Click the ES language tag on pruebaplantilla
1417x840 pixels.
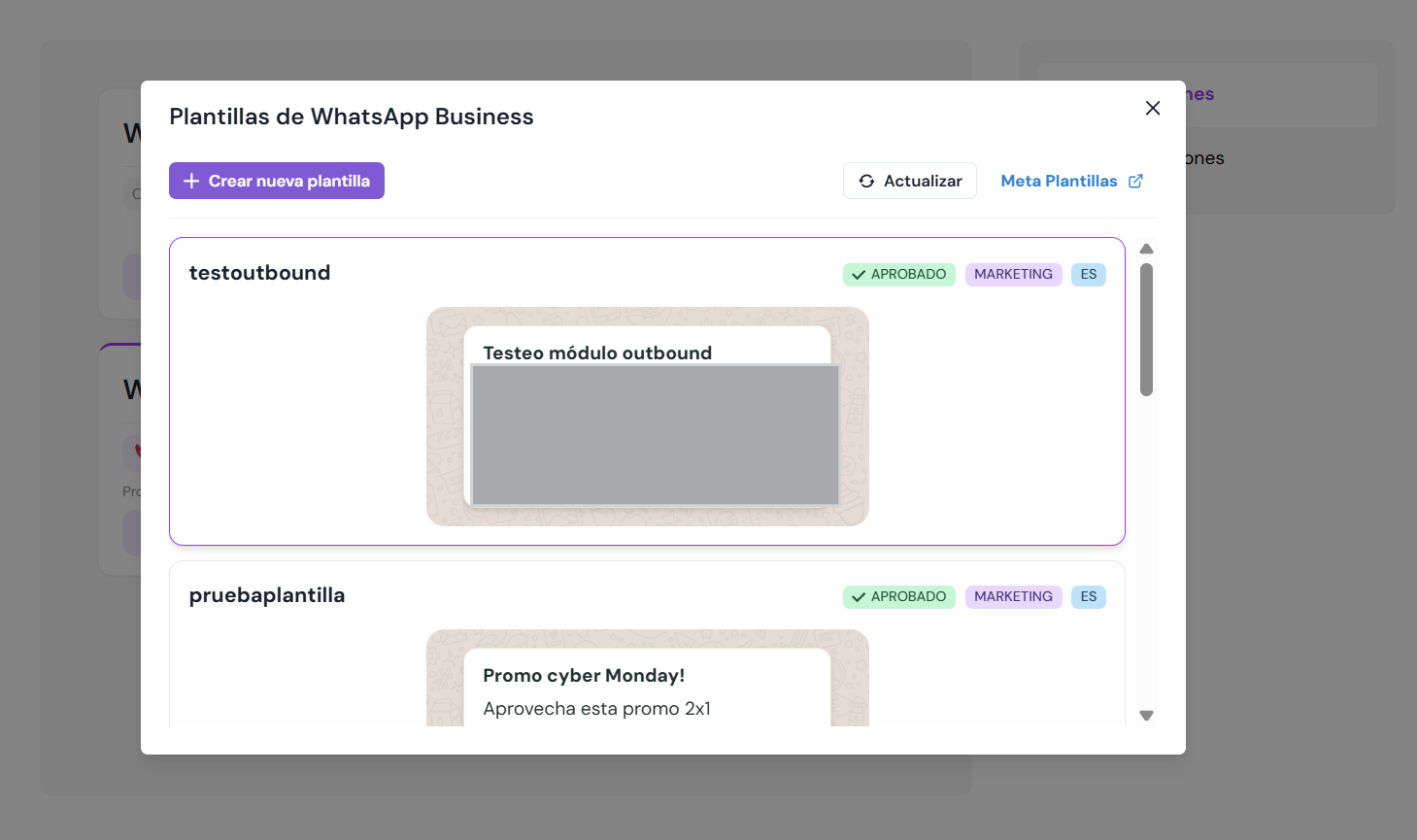click(x=1088, y=597)
